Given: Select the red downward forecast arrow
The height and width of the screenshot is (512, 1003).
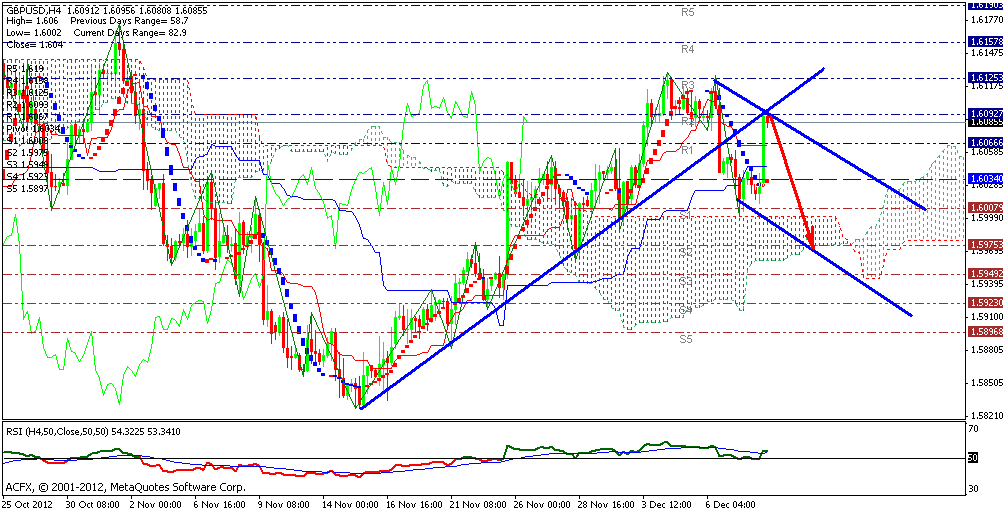Looking at the screenshot, I should (792, 182).
